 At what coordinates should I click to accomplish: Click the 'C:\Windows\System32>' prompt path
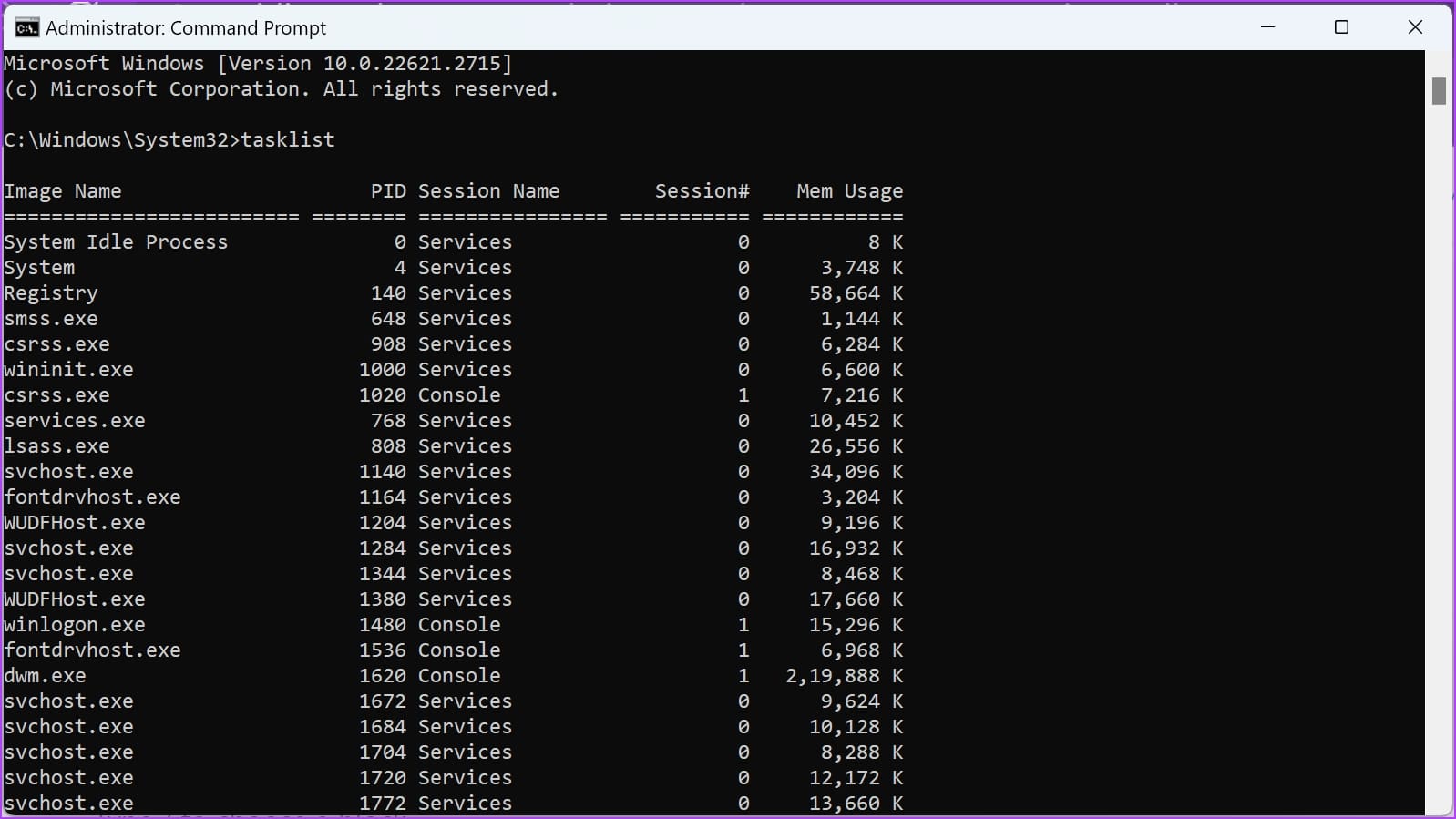click(x=122, y=140)
